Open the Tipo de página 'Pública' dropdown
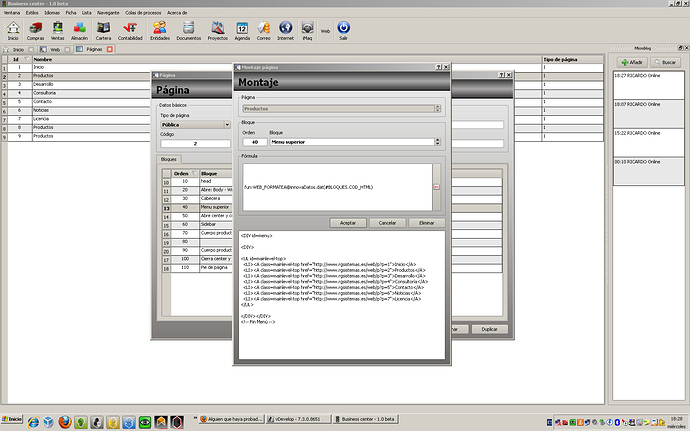The image size is (690, 431). pyautogui.click(x=227, y=125)
